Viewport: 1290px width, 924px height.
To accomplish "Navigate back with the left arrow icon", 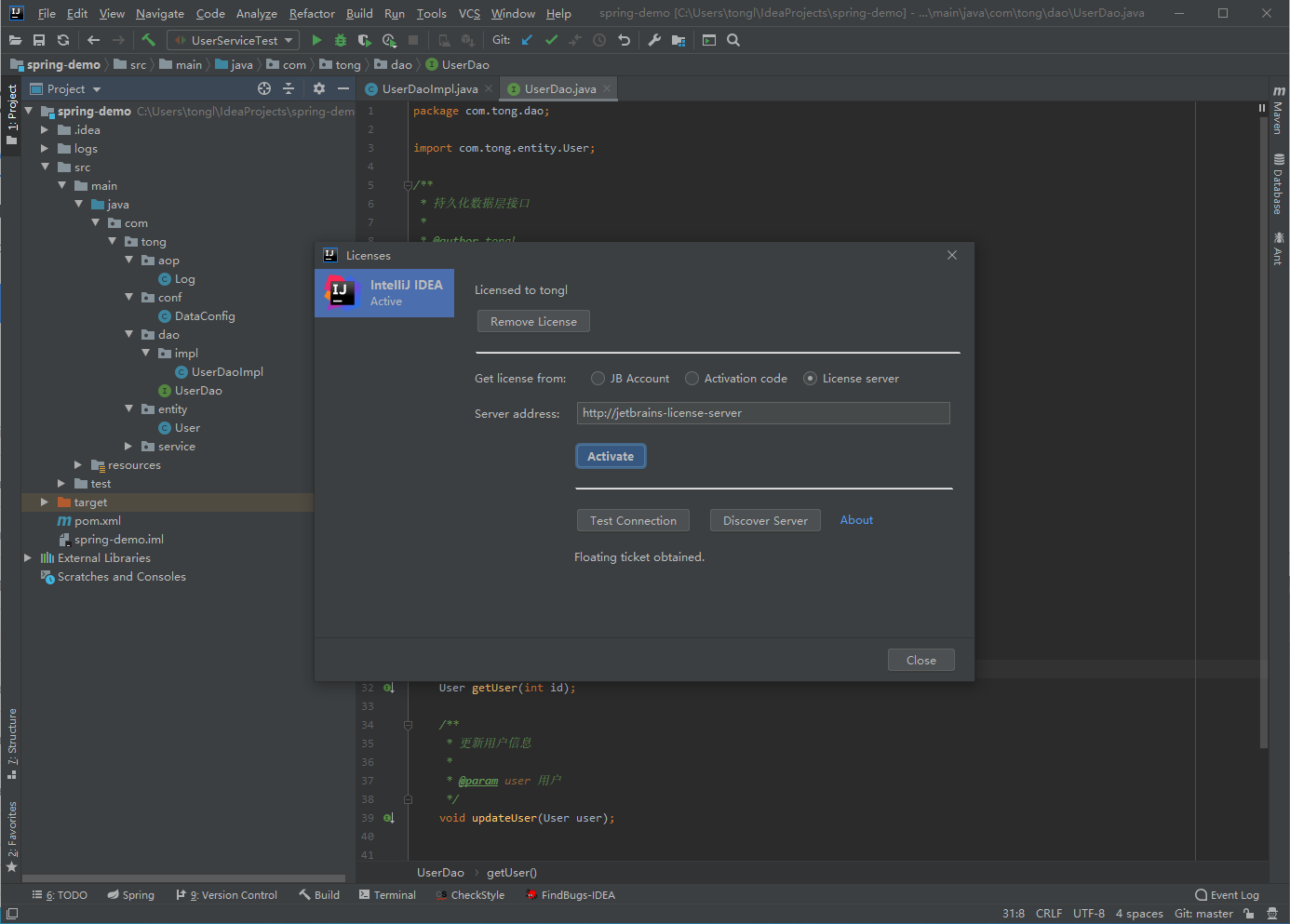I will pos(93,40).
